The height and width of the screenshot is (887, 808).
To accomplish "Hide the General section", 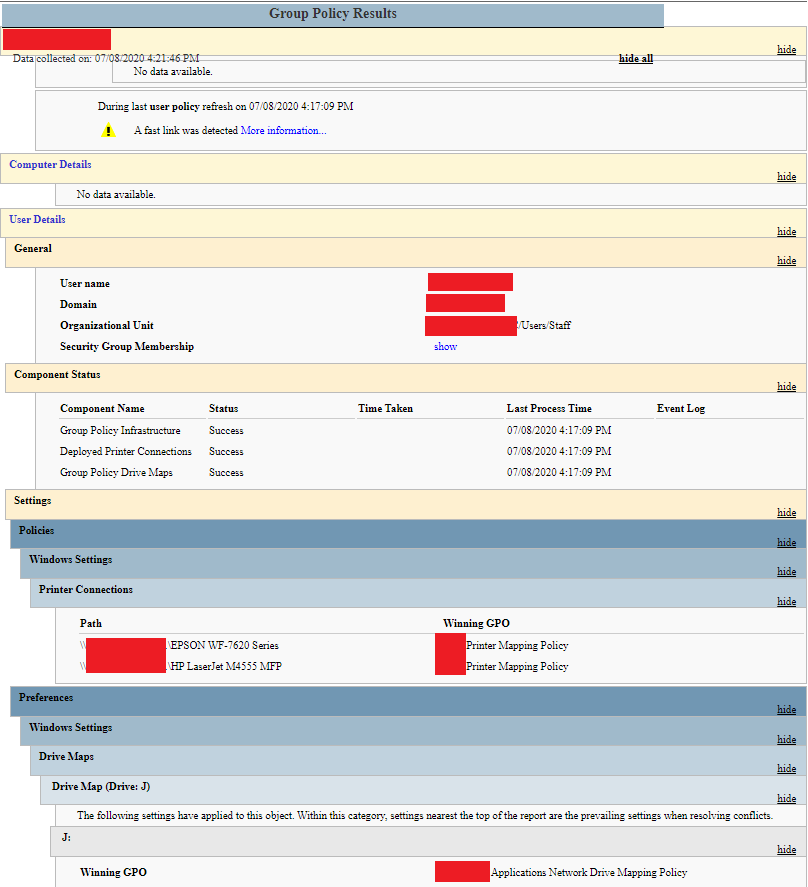I will point(786,260).
